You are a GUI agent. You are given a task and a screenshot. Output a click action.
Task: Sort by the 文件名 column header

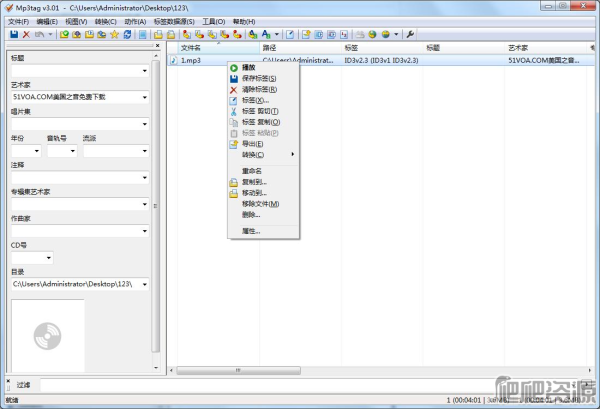(218, 48)
